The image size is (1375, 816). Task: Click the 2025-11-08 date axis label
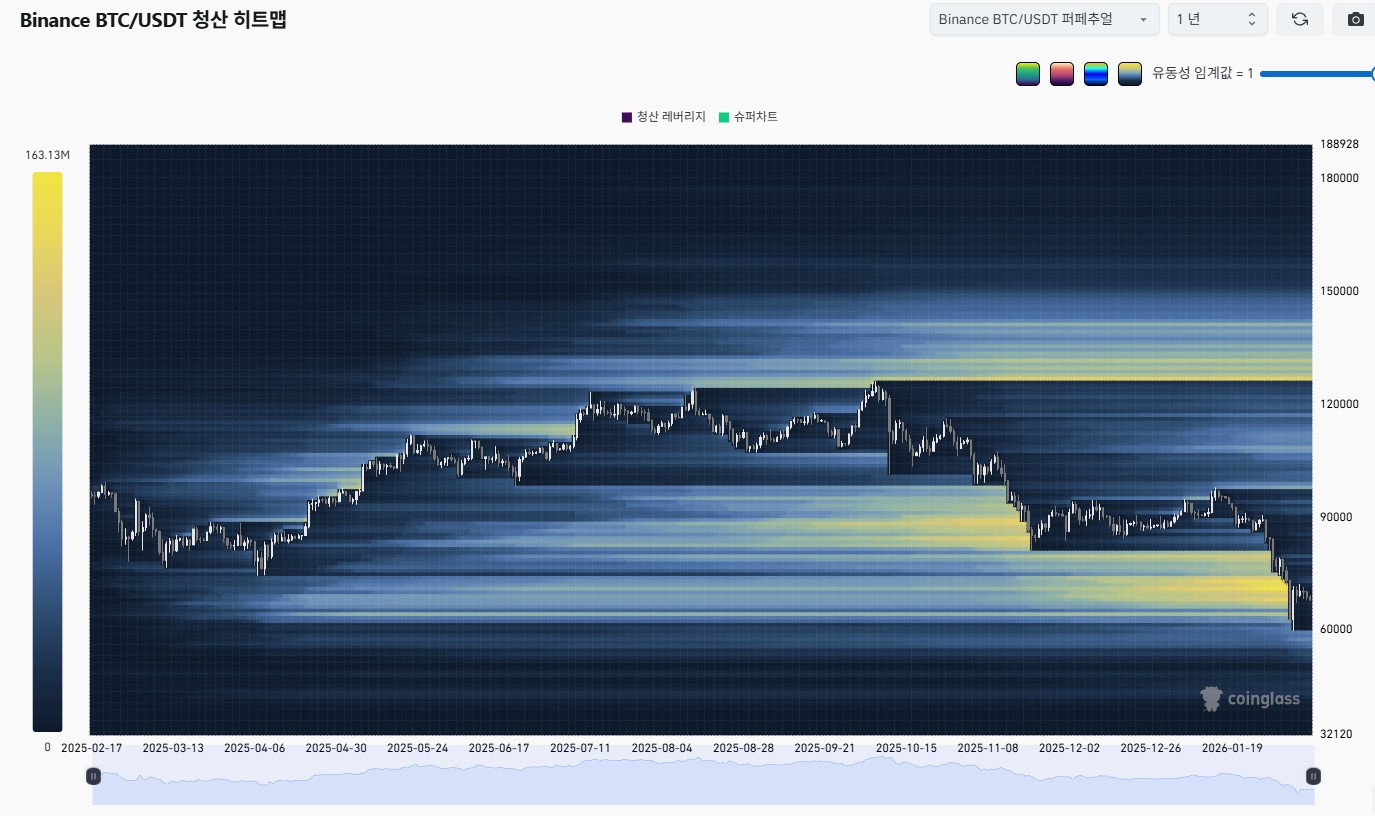pyautogui.click(x=988, y=747)
